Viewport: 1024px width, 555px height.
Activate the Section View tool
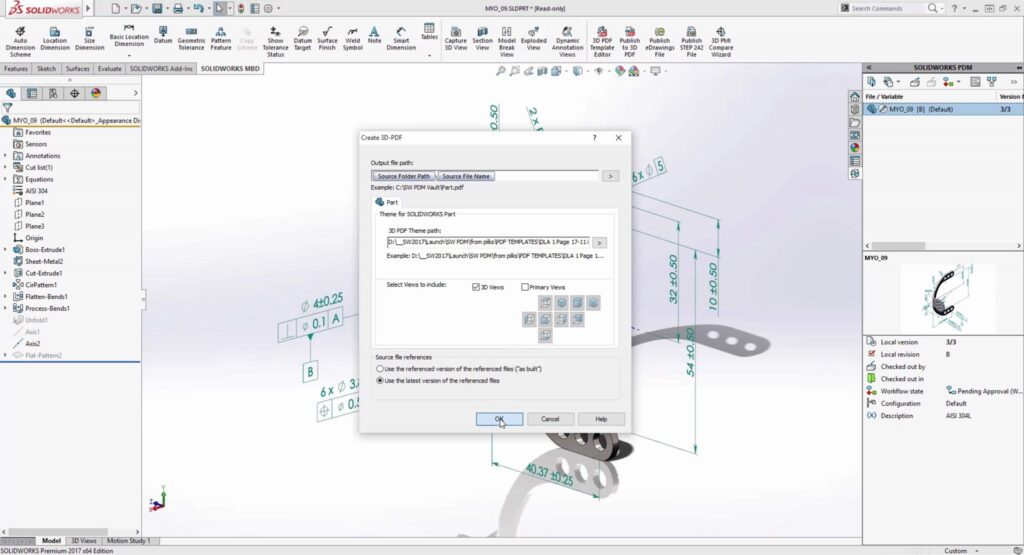pos(483,39)
